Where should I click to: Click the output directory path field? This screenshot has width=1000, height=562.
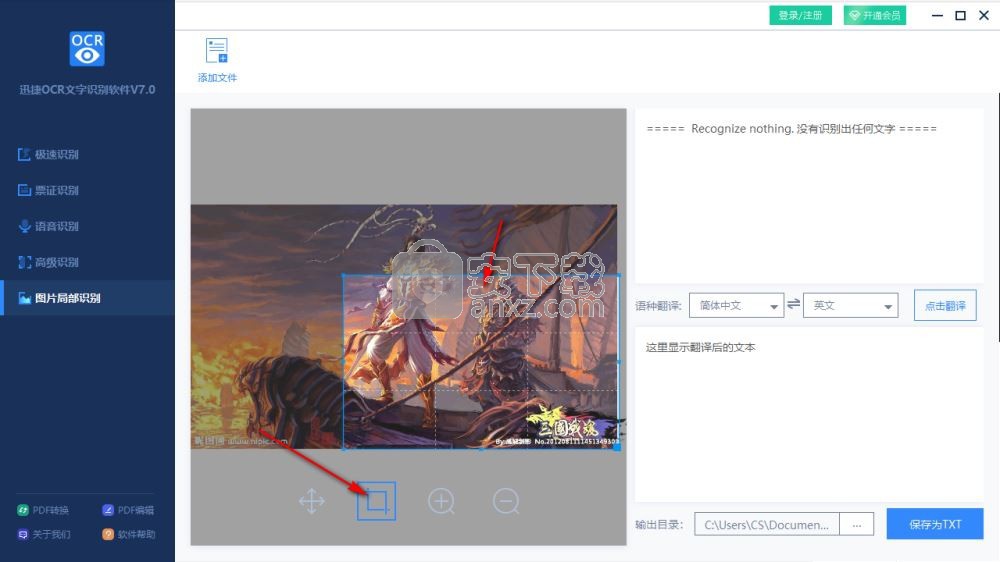click(x=767, y=524)
